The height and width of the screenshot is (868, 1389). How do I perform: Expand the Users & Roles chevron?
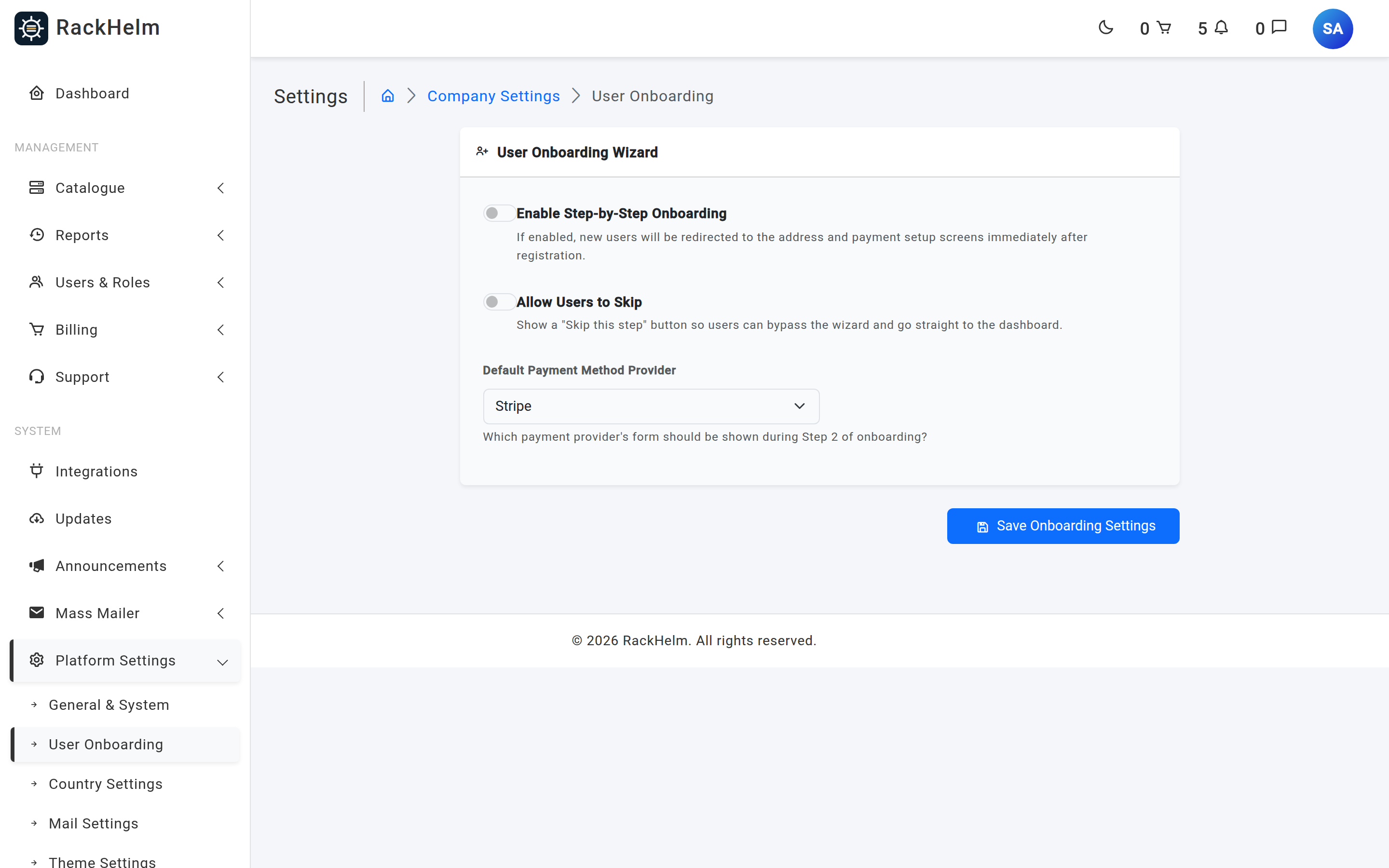pos(220,283)
